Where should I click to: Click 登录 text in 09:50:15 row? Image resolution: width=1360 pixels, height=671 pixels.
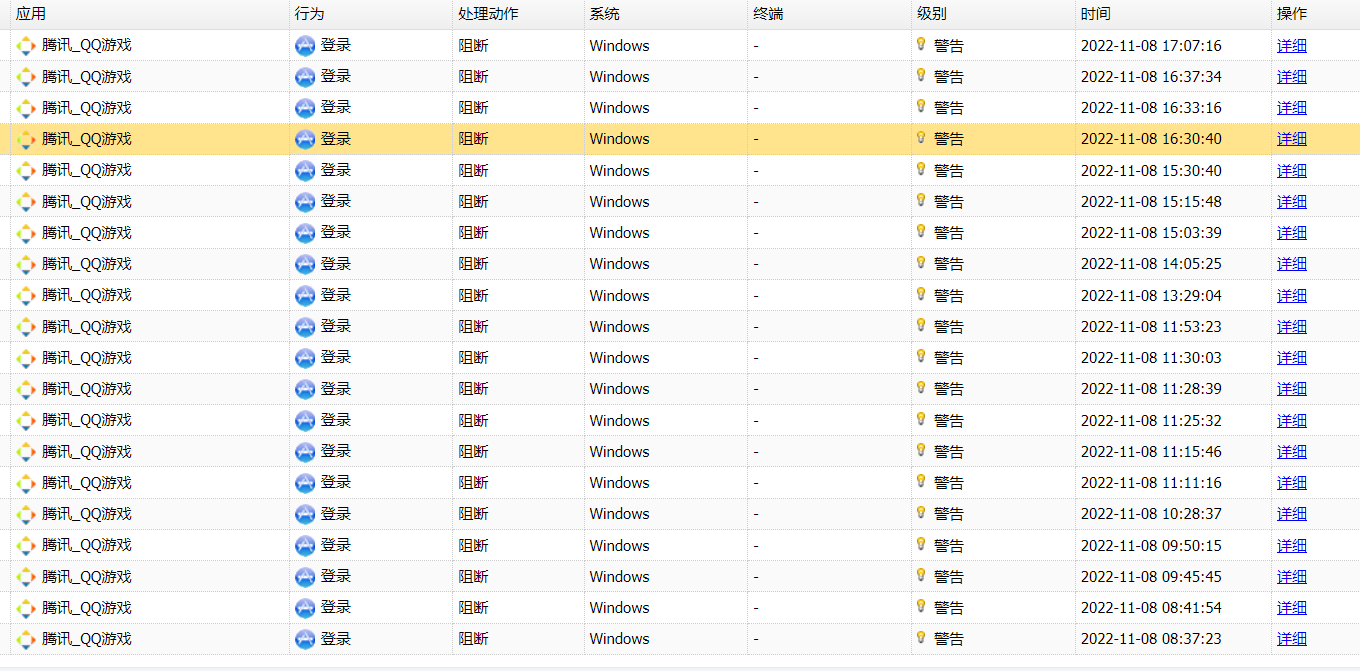click(336, 546)
